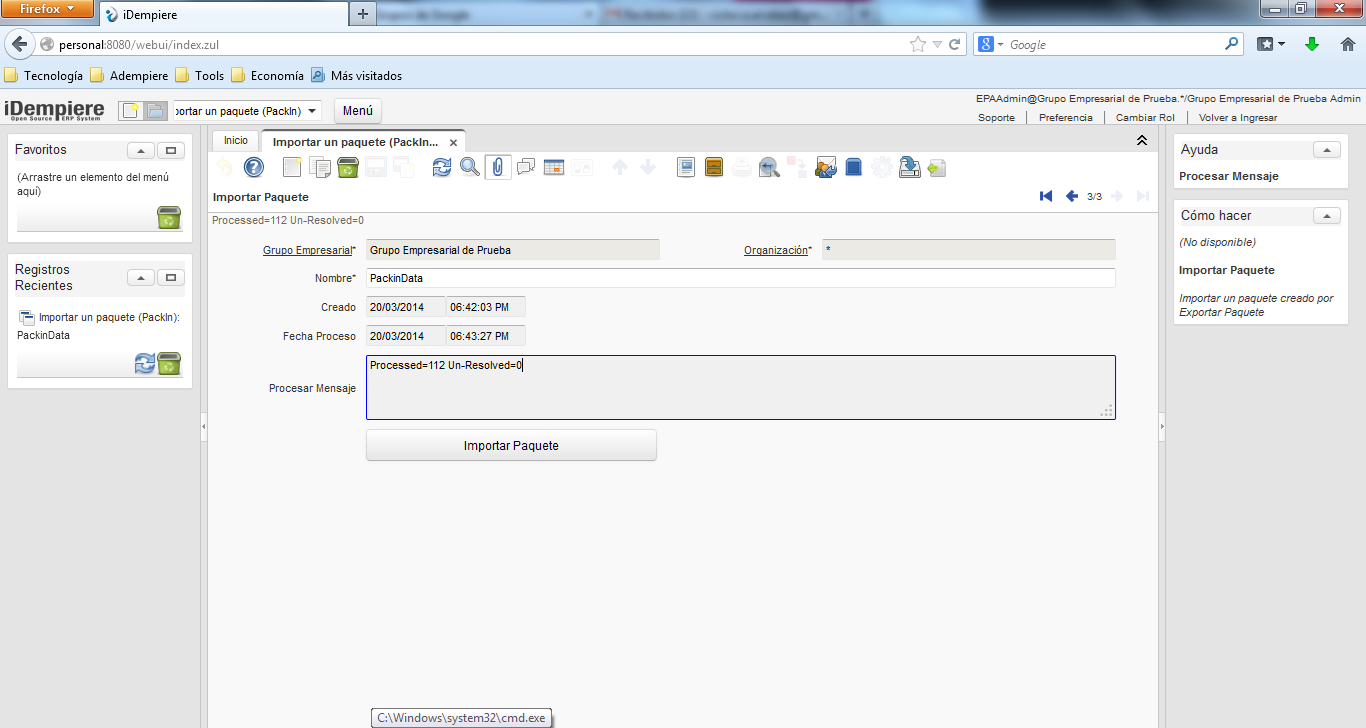This screenshot has height=728, width=1366.
Task: Click the trash bin in Registros Recientes panel
Action: pos(169,363)
